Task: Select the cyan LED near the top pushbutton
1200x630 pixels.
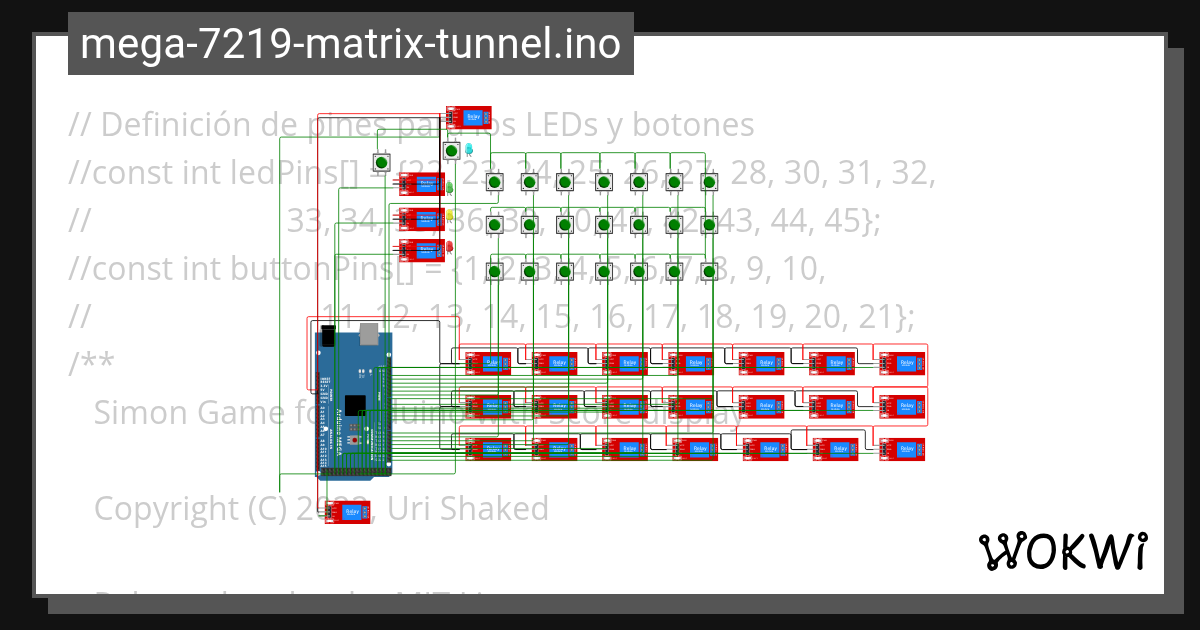Action: coord(468,149)
